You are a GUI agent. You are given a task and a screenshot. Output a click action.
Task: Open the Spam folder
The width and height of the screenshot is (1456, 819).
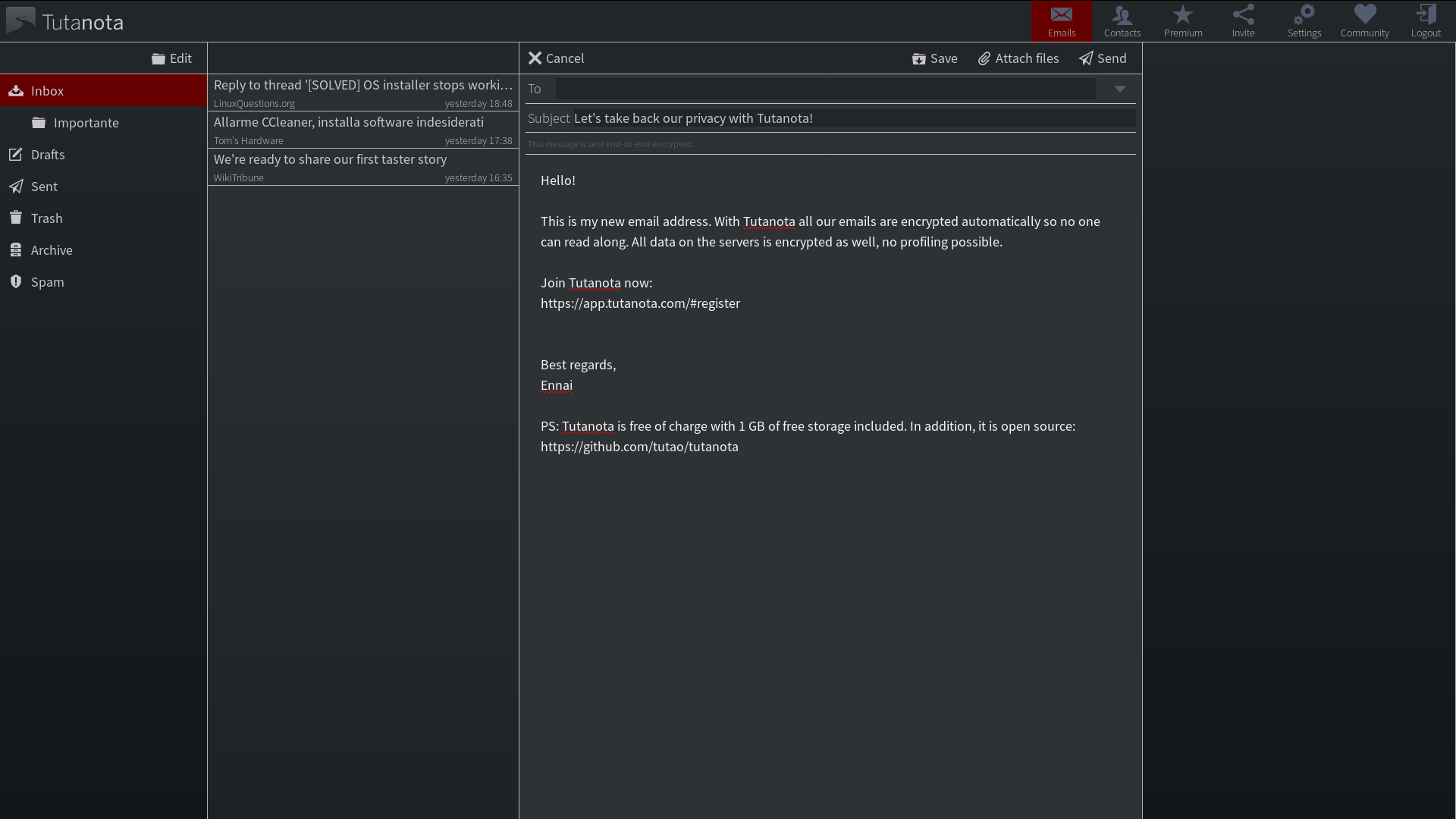103,281
